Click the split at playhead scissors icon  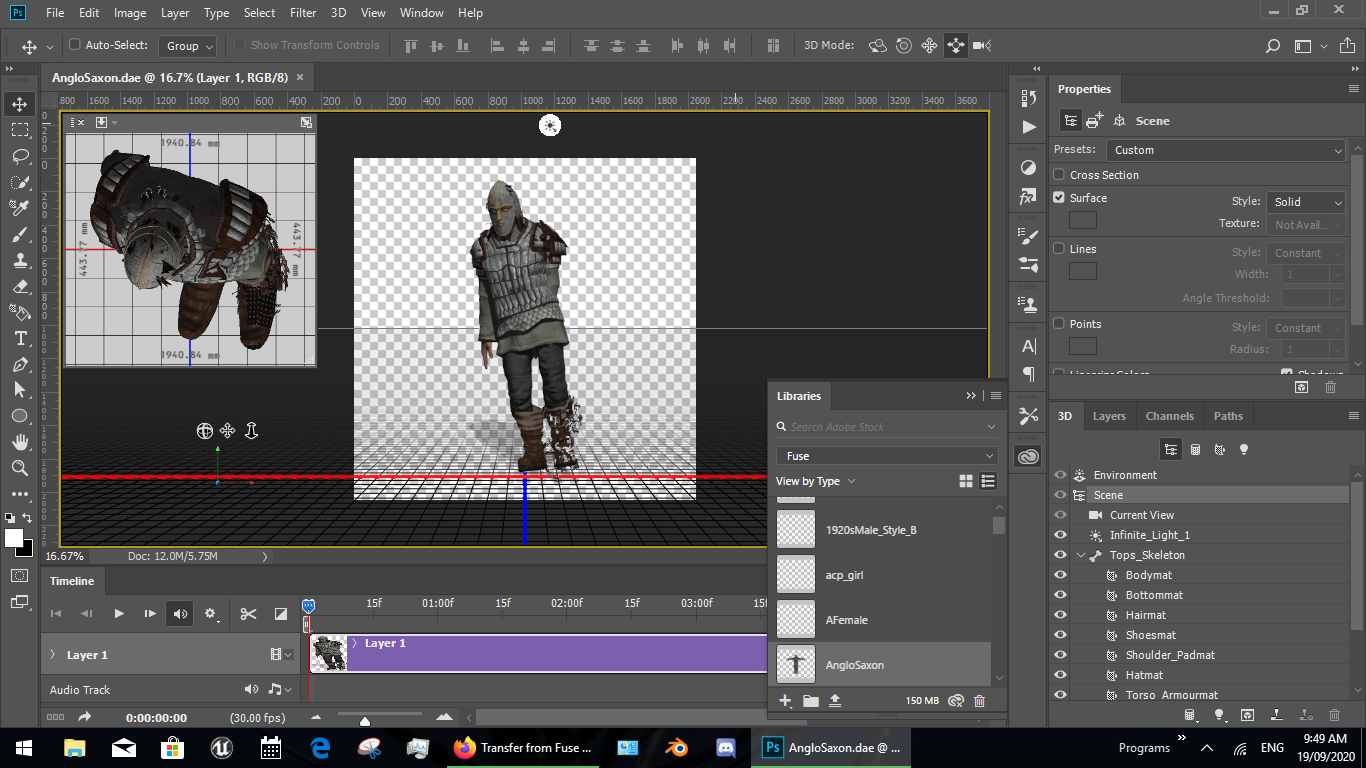point(248,613)
